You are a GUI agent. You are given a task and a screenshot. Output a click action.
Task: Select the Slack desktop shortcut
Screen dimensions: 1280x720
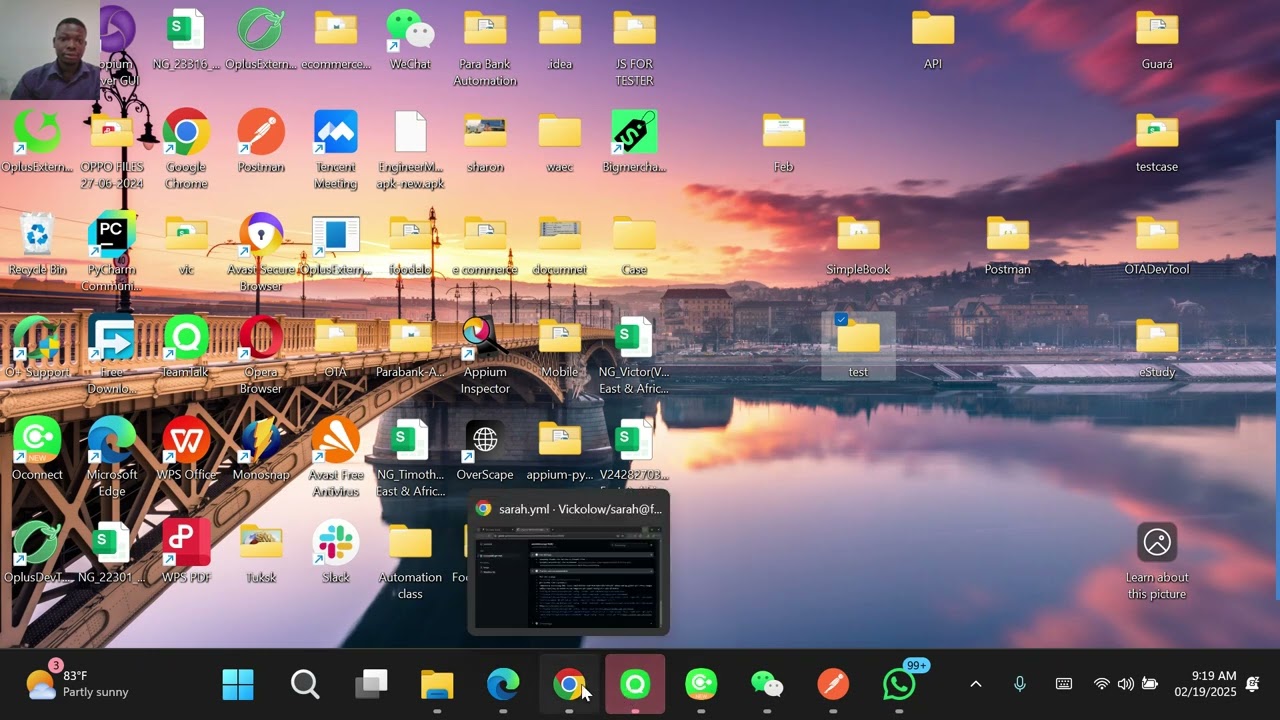[x=336, y=552]
